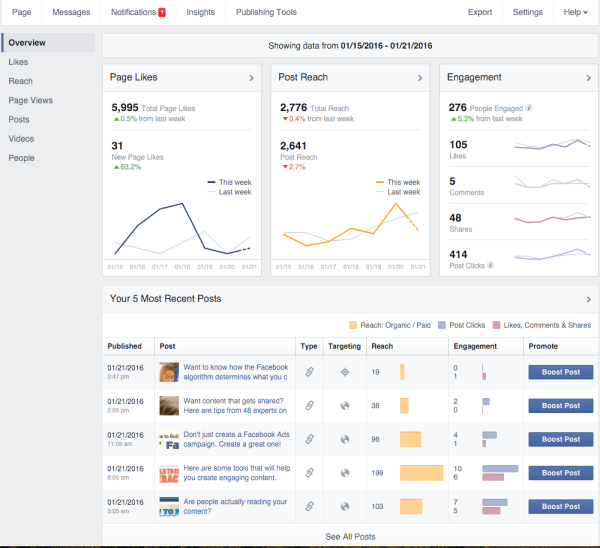Open 'Don't just create a Facebook Ads' post
The height and width of the screenshot is (548, 600).
point(236,439)
